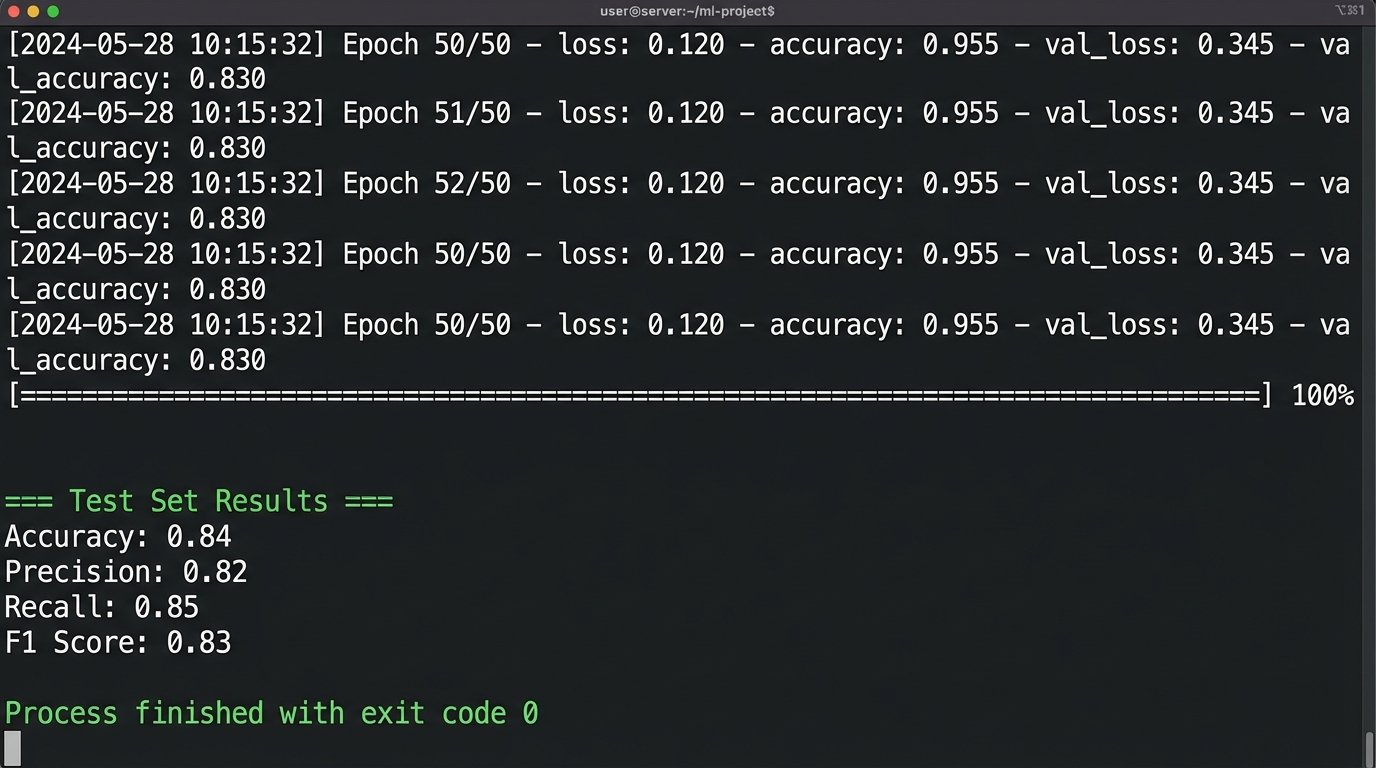Image resolution: width=1376 pixels, height=768 pixels.
Task: Click the red close window button
Action: [x=12, y=11]
